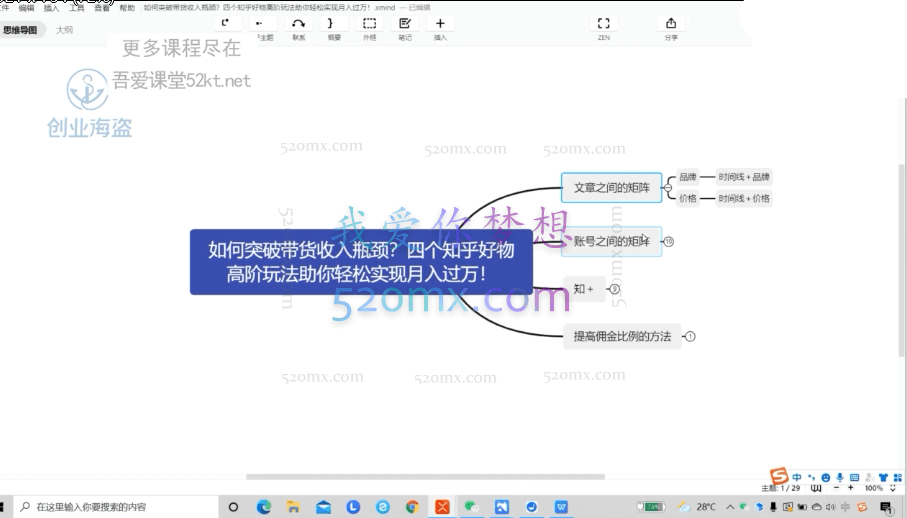
Task: Expand 知+ branch with 3 subtopics
Action: [614, 289]
